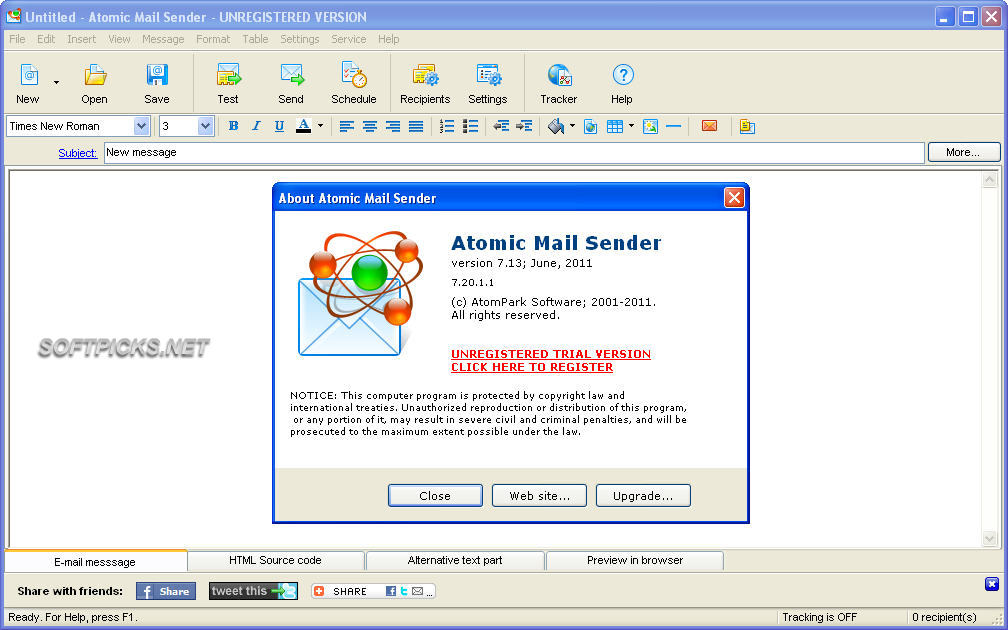
Task: Click the red envelope toolbar icon
Action: pos(709,126)
